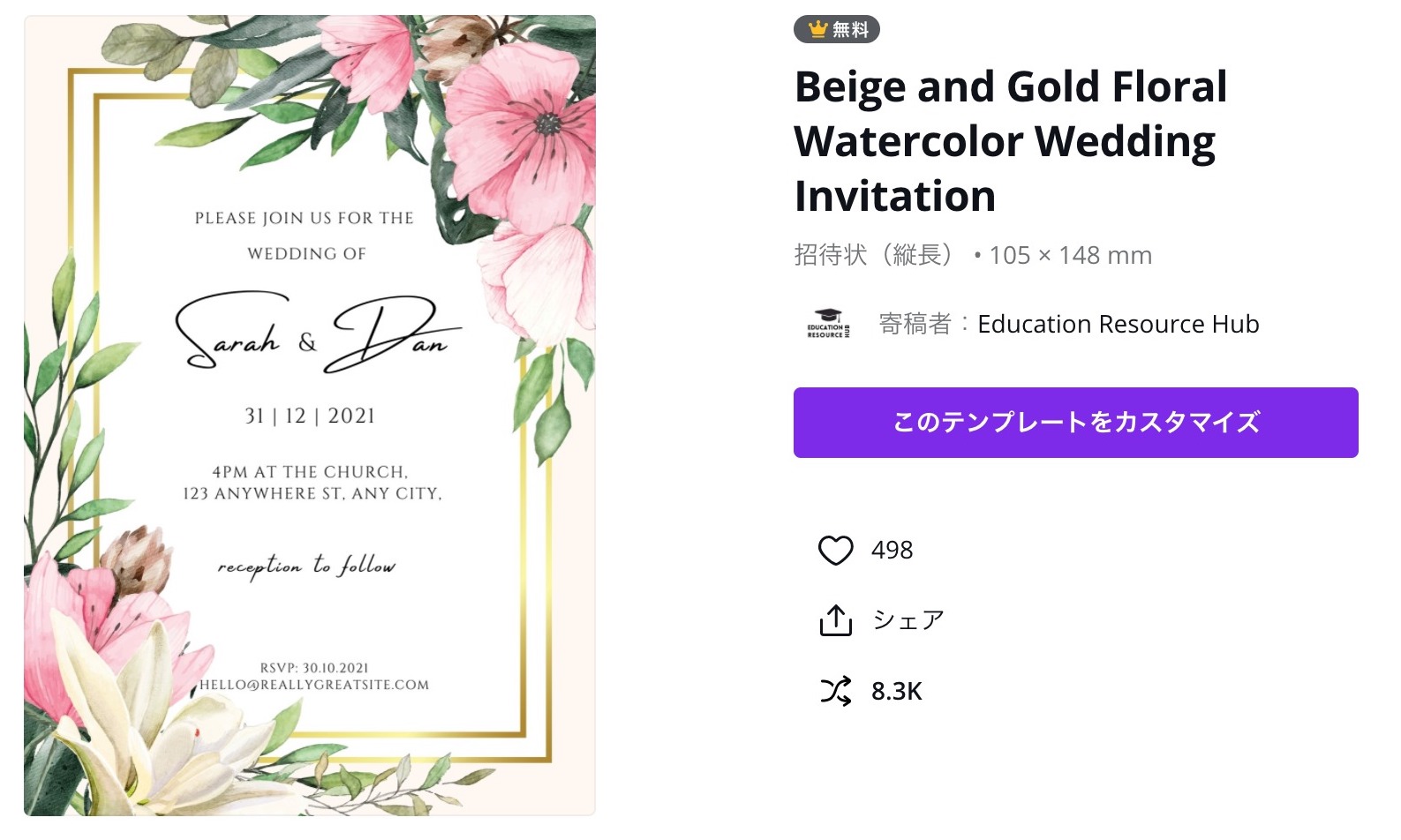Open the Education Resource Hub contributor link
Viewport: 1401px width, 840px height.
pos(1118,324)
